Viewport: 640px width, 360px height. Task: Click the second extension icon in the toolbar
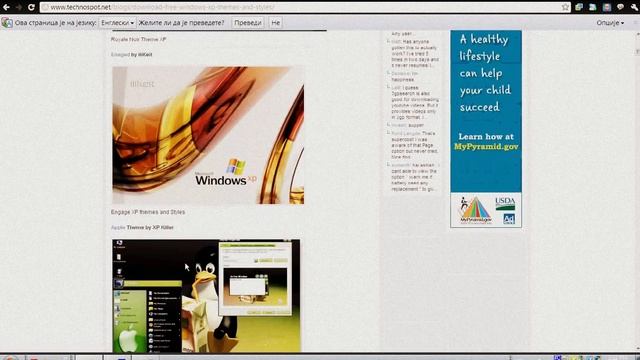pyautogui.click(x=593, y=7)
